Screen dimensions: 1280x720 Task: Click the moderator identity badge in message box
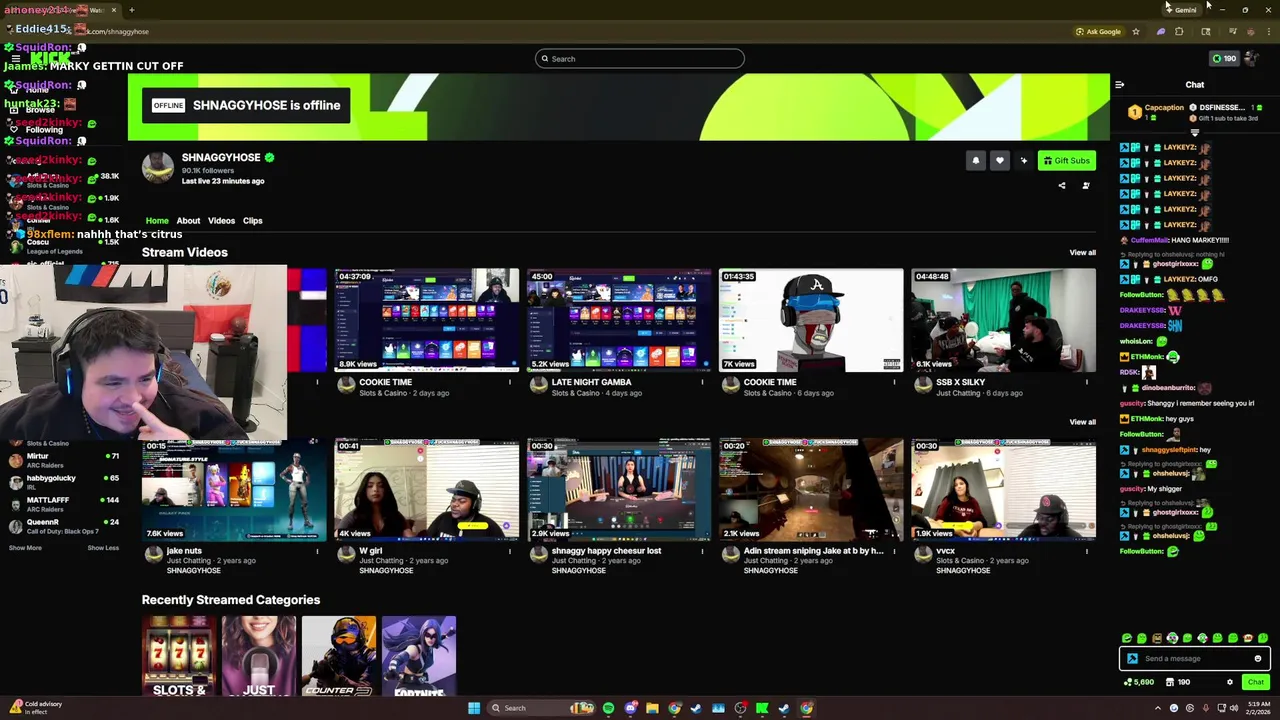coord(1132,658)
